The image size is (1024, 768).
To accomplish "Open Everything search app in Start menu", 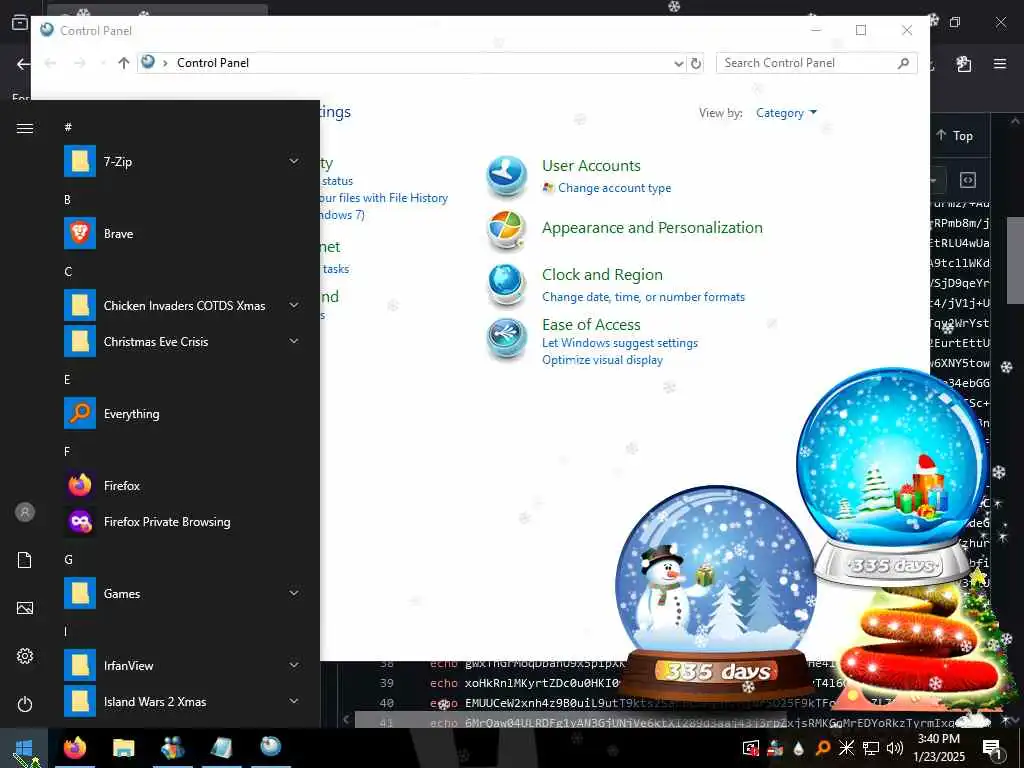I will (x=182, y=413).
